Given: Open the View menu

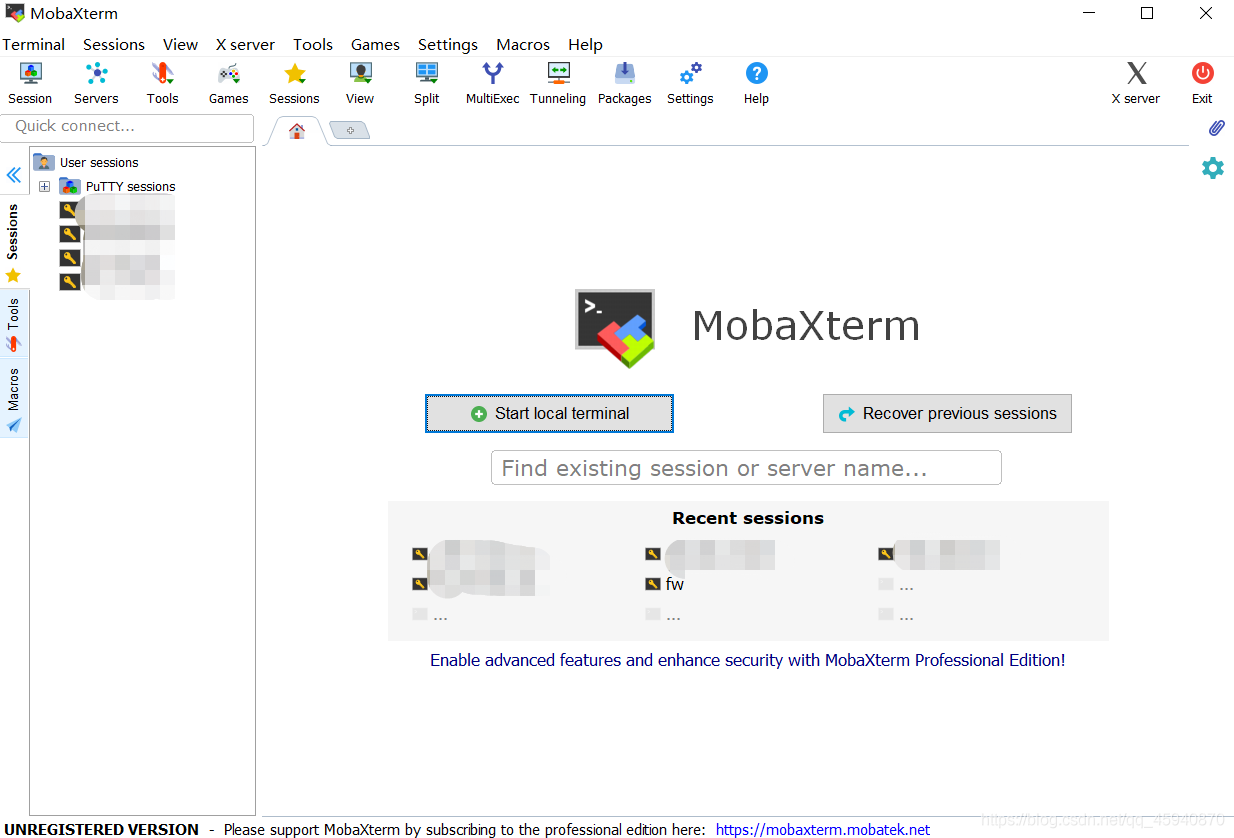Looking at the screenshot, I should click(x=181, y=44).
